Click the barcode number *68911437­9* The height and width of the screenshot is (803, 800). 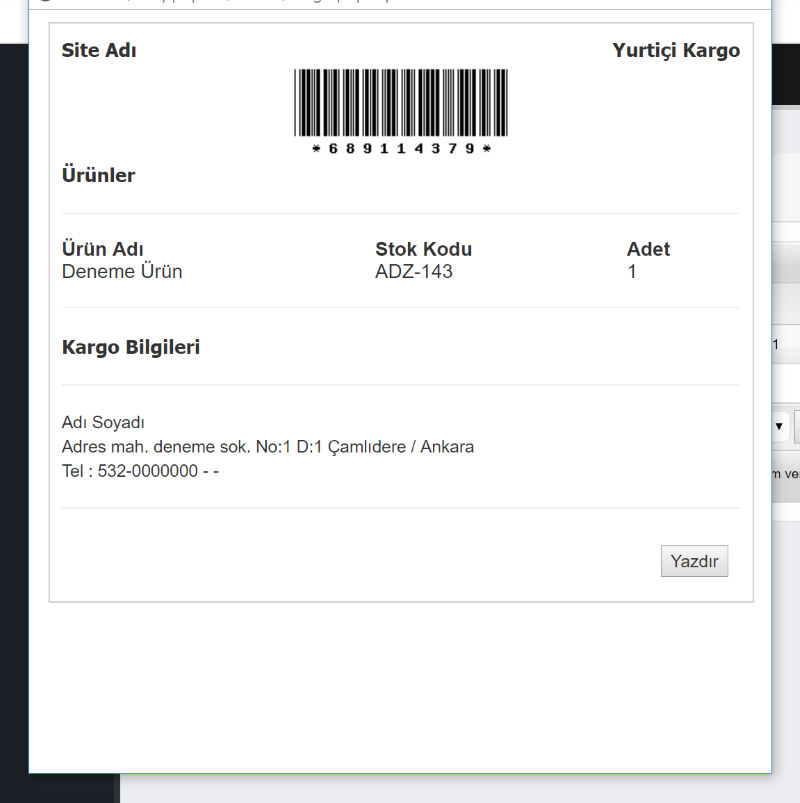pos(401,149)
